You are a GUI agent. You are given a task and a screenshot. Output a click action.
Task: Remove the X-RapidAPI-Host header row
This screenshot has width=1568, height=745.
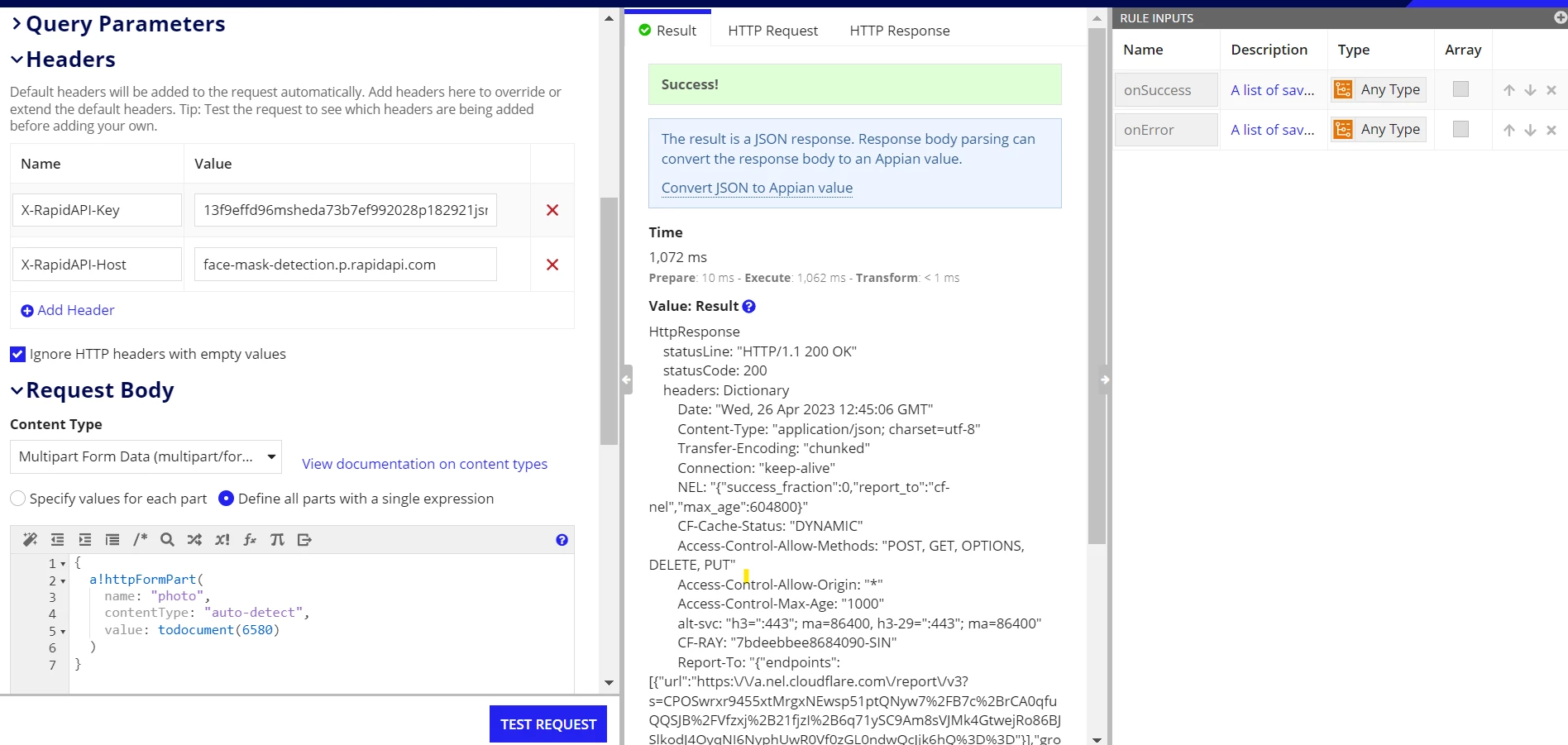552,265
